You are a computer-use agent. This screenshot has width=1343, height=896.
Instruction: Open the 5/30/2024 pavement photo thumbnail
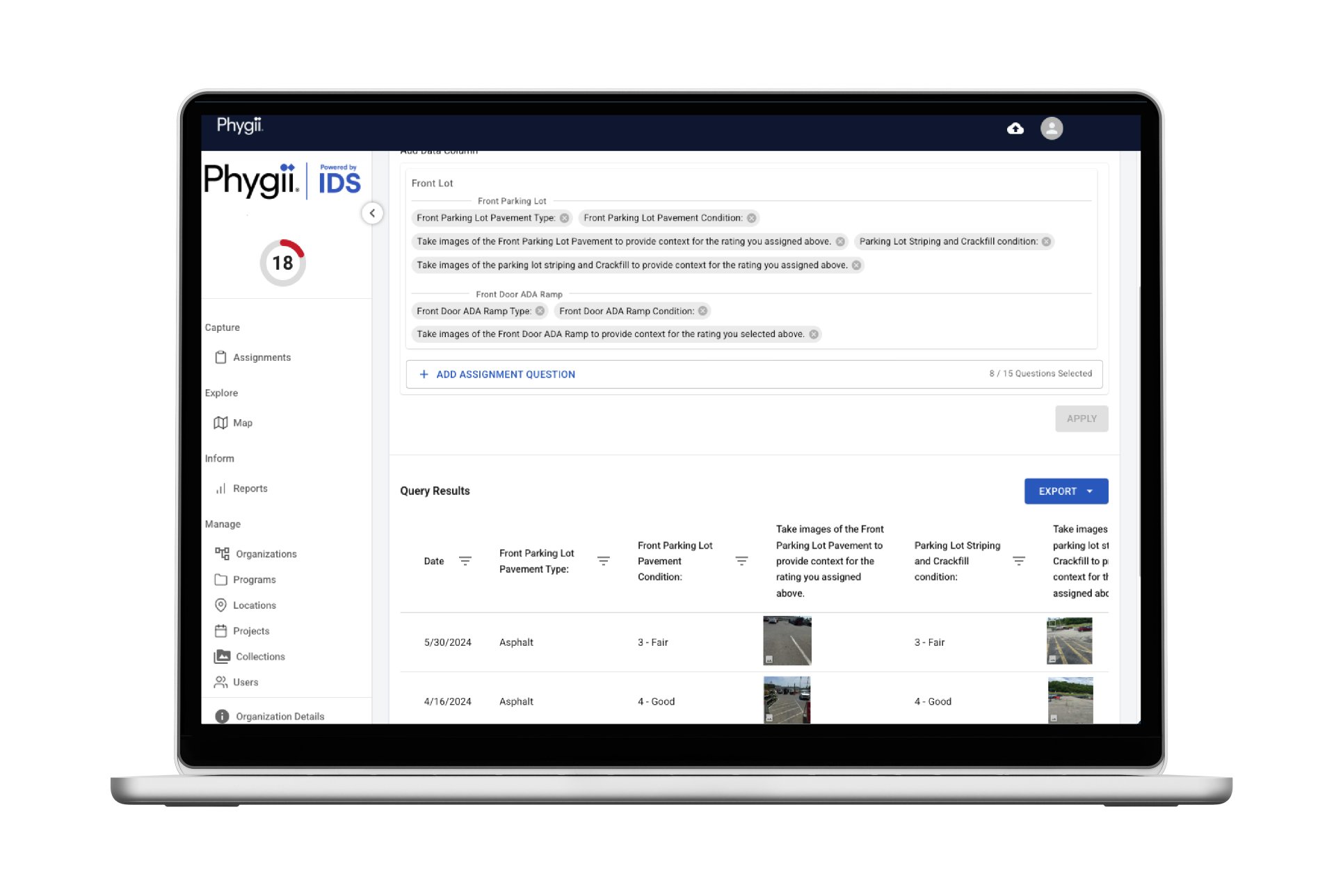(787, 641)
